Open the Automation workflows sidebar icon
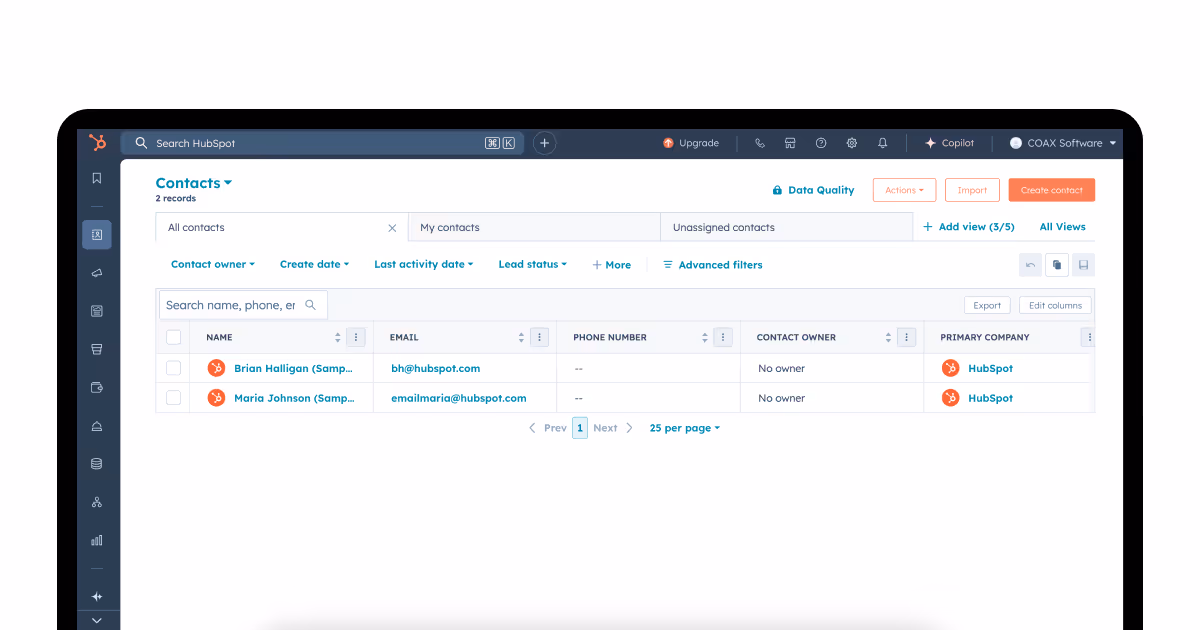Screen dimensions: 1200x630 point(97,502)
